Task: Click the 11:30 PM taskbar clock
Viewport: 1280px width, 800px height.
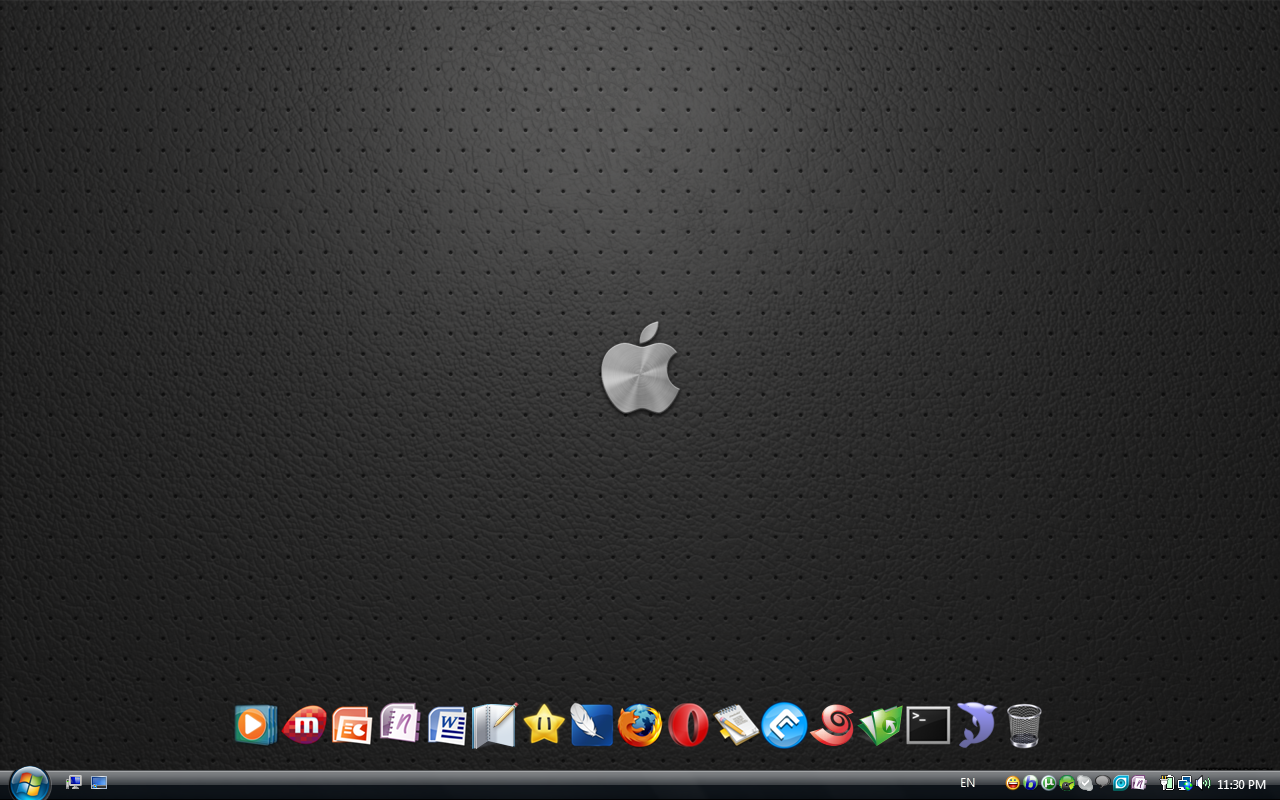Action: 1241,784
